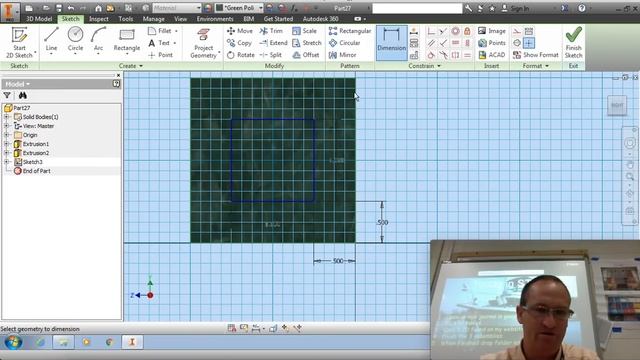Switch to the Manage tab
The width and height of the screenshot is (640, 360).
[153, 19]
